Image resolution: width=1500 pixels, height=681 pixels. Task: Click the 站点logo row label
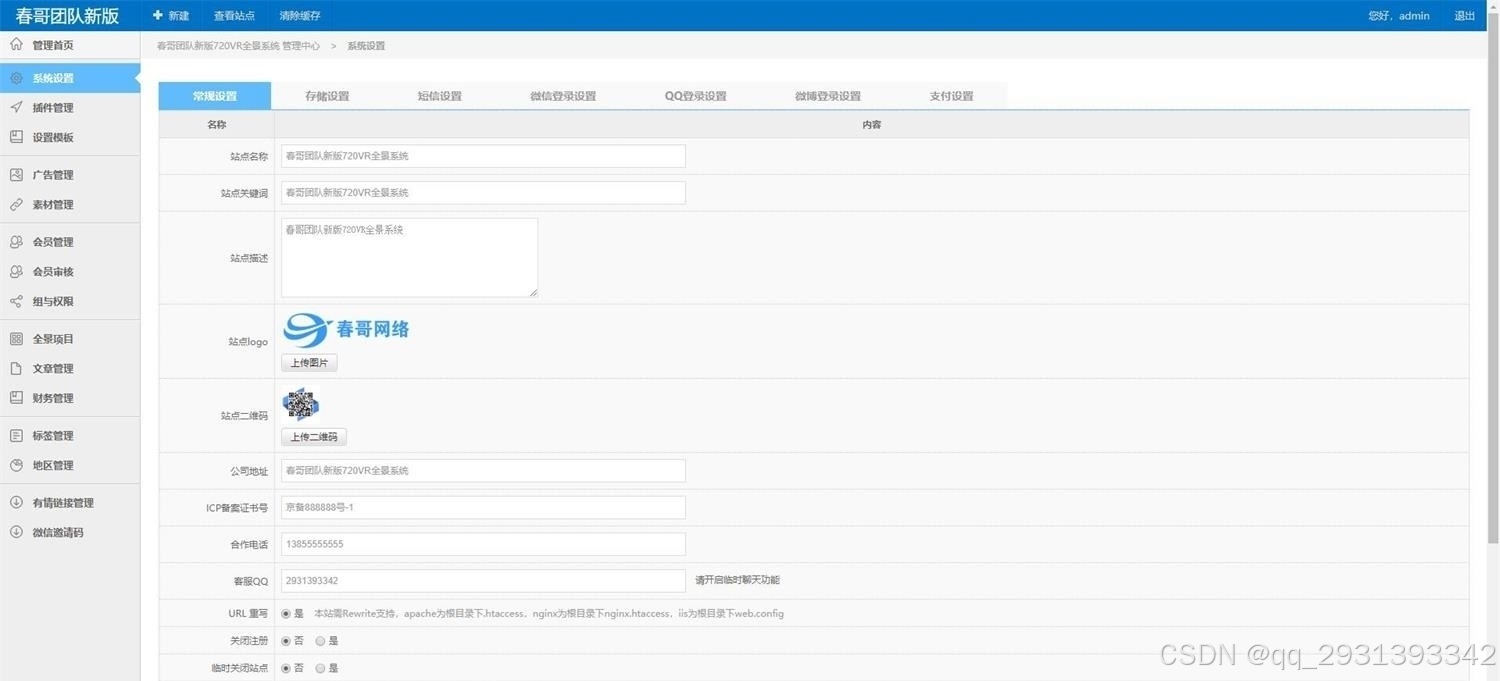point(248,342)
